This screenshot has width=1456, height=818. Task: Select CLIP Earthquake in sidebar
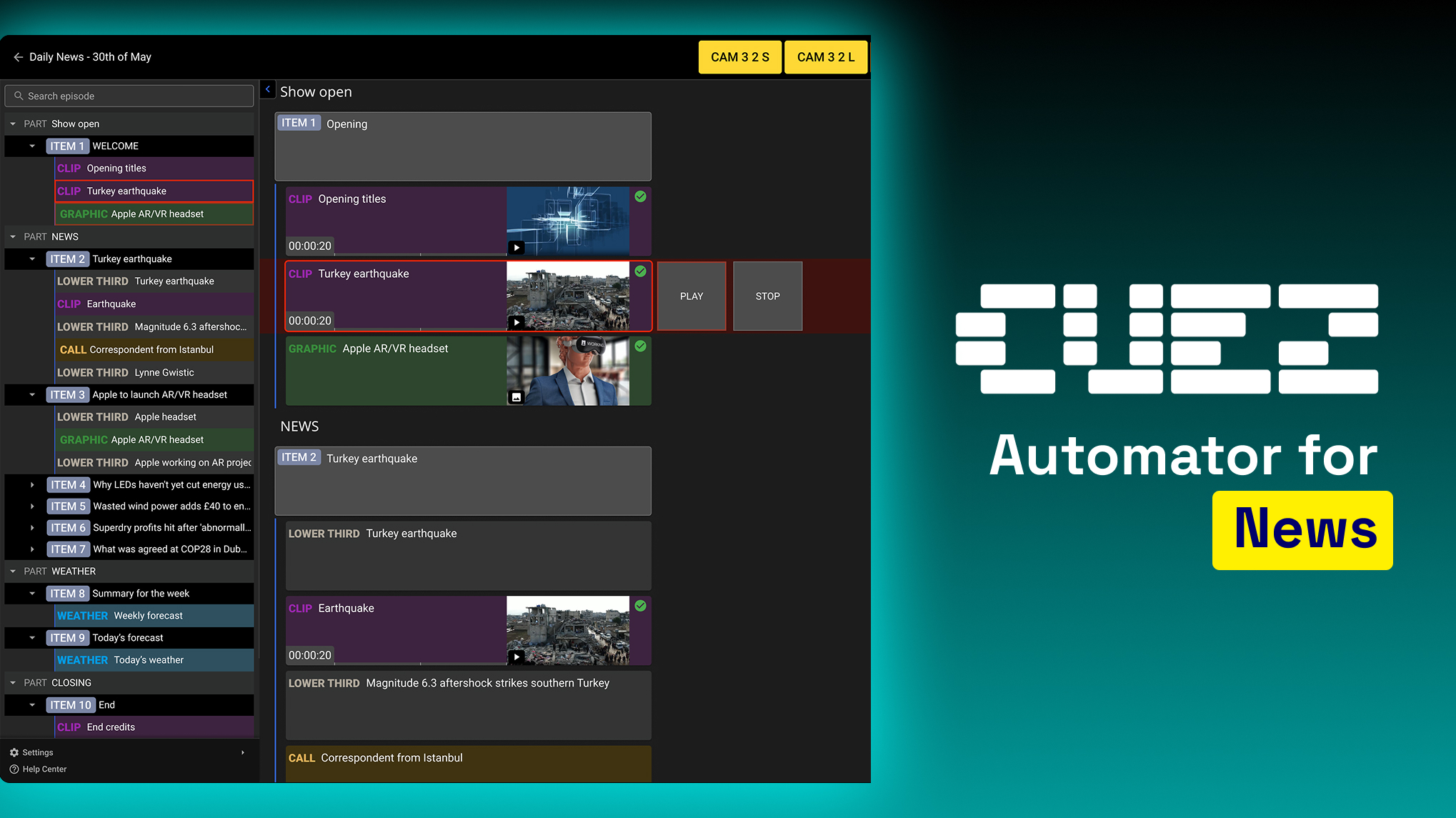pos(154,304)
